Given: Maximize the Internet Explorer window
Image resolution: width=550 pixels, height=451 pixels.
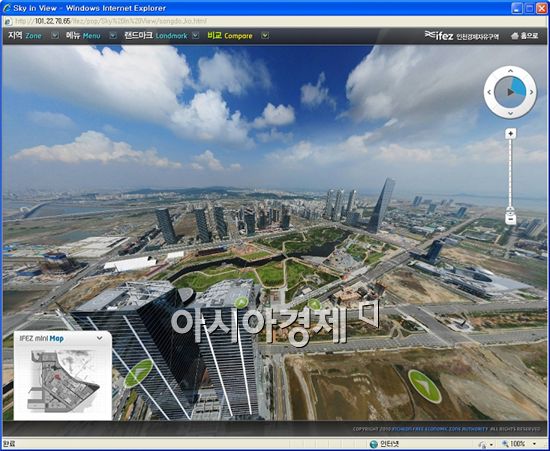Looking at the screenshot, I should point(529,8).
